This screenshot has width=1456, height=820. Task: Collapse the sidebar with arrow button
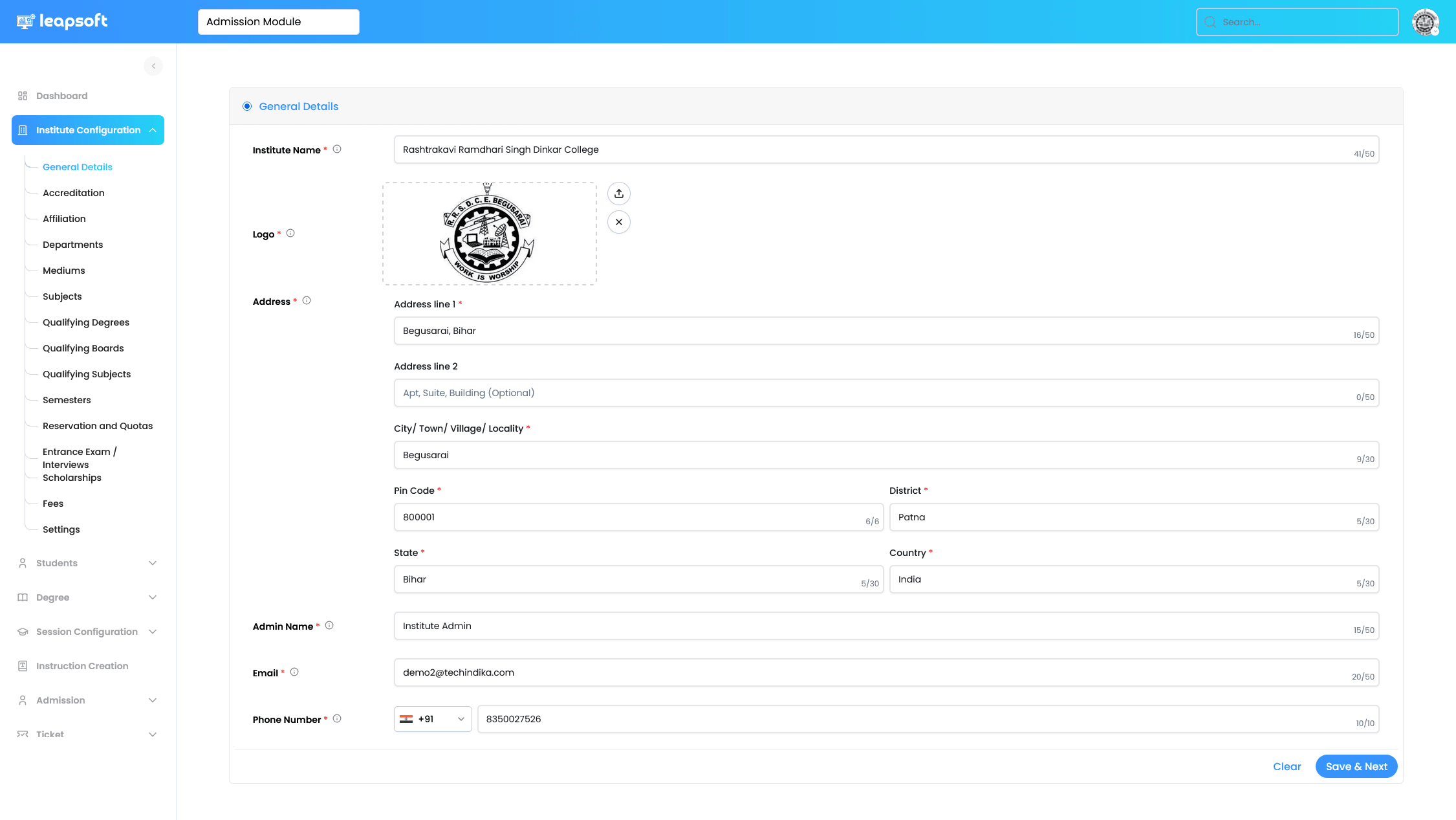[x=153, y=66]
